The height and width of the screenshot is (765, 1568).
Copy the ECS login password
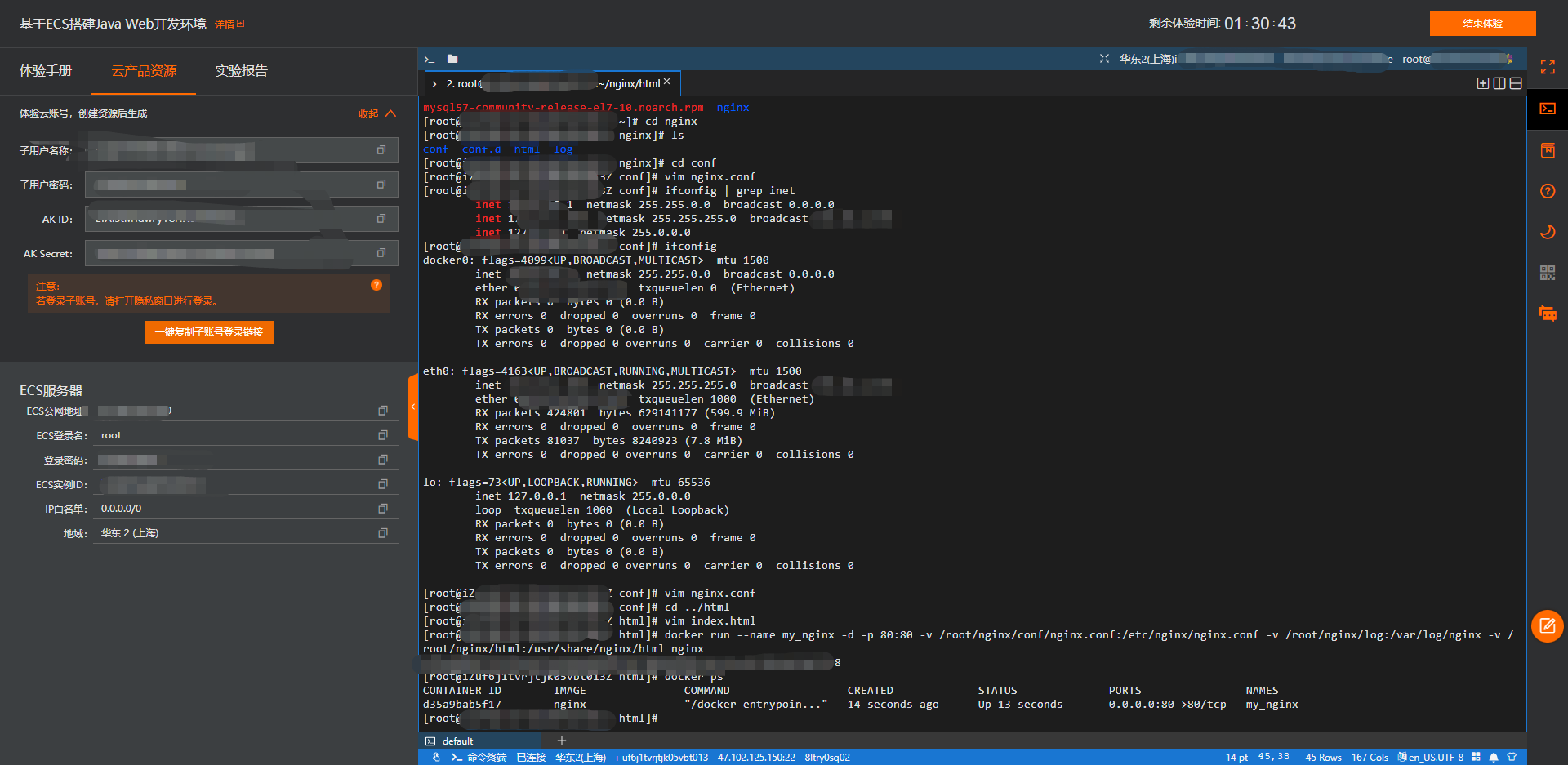pos(383,460)
